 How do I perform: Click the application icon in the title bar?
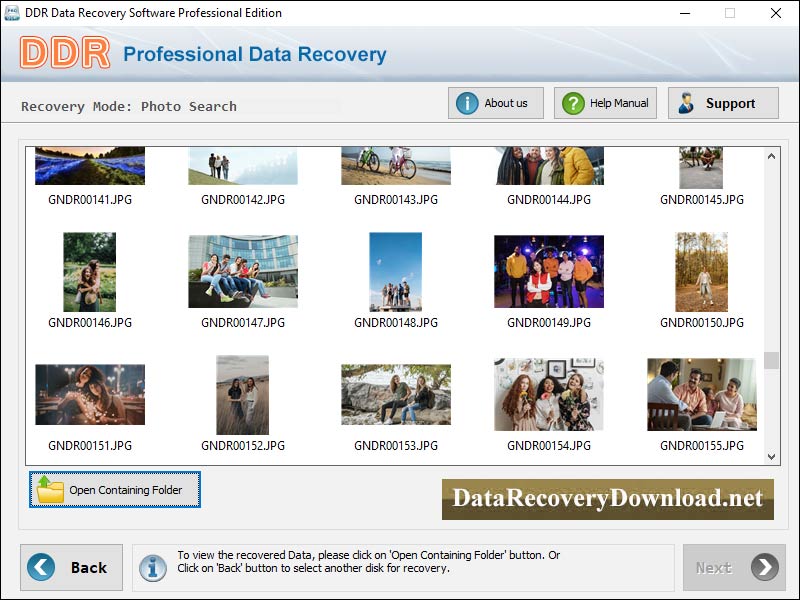pyautogui.click(x=14, y=14)
